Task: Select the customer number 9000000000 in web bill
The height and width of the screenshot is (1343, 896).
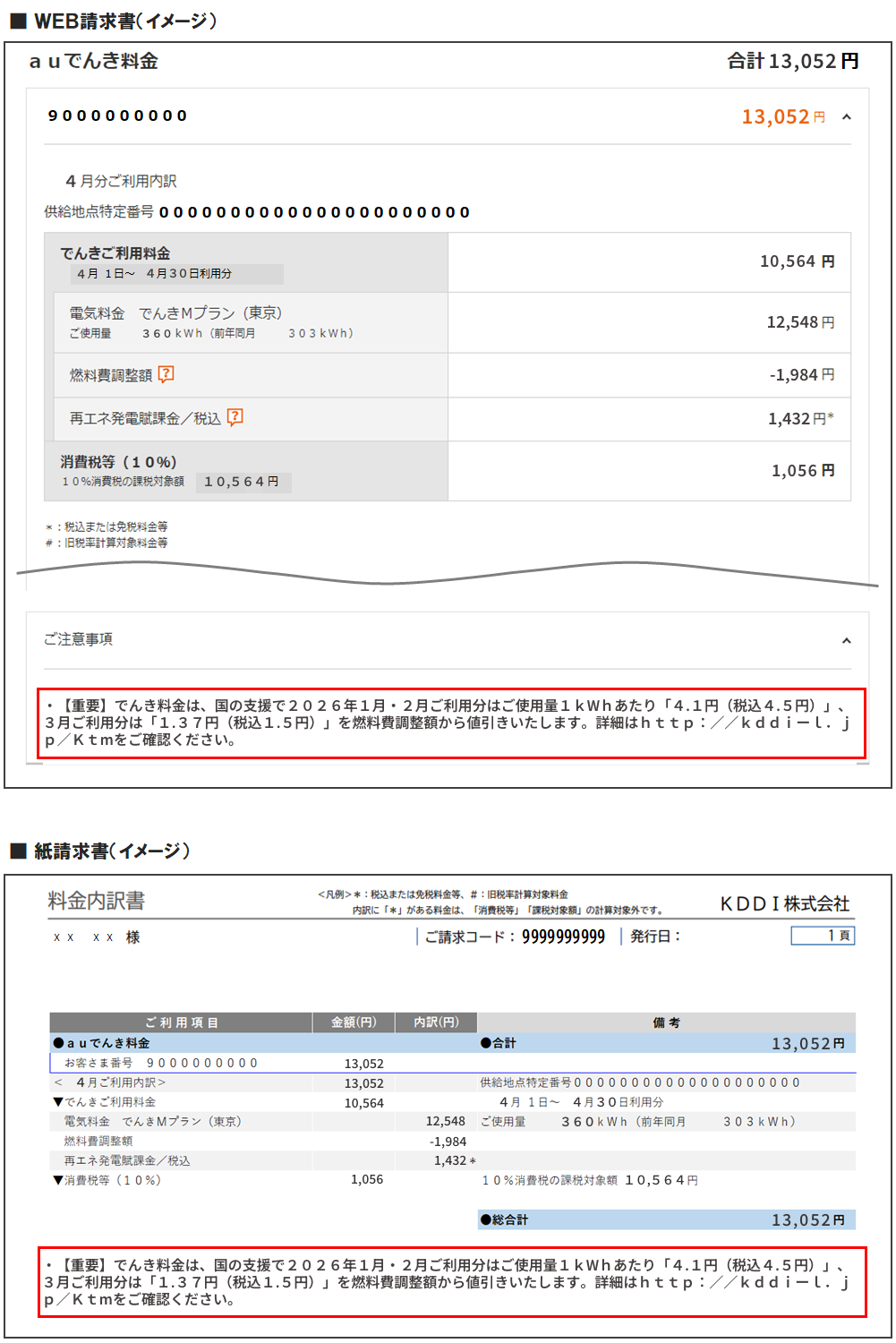Action: (117, 115)
